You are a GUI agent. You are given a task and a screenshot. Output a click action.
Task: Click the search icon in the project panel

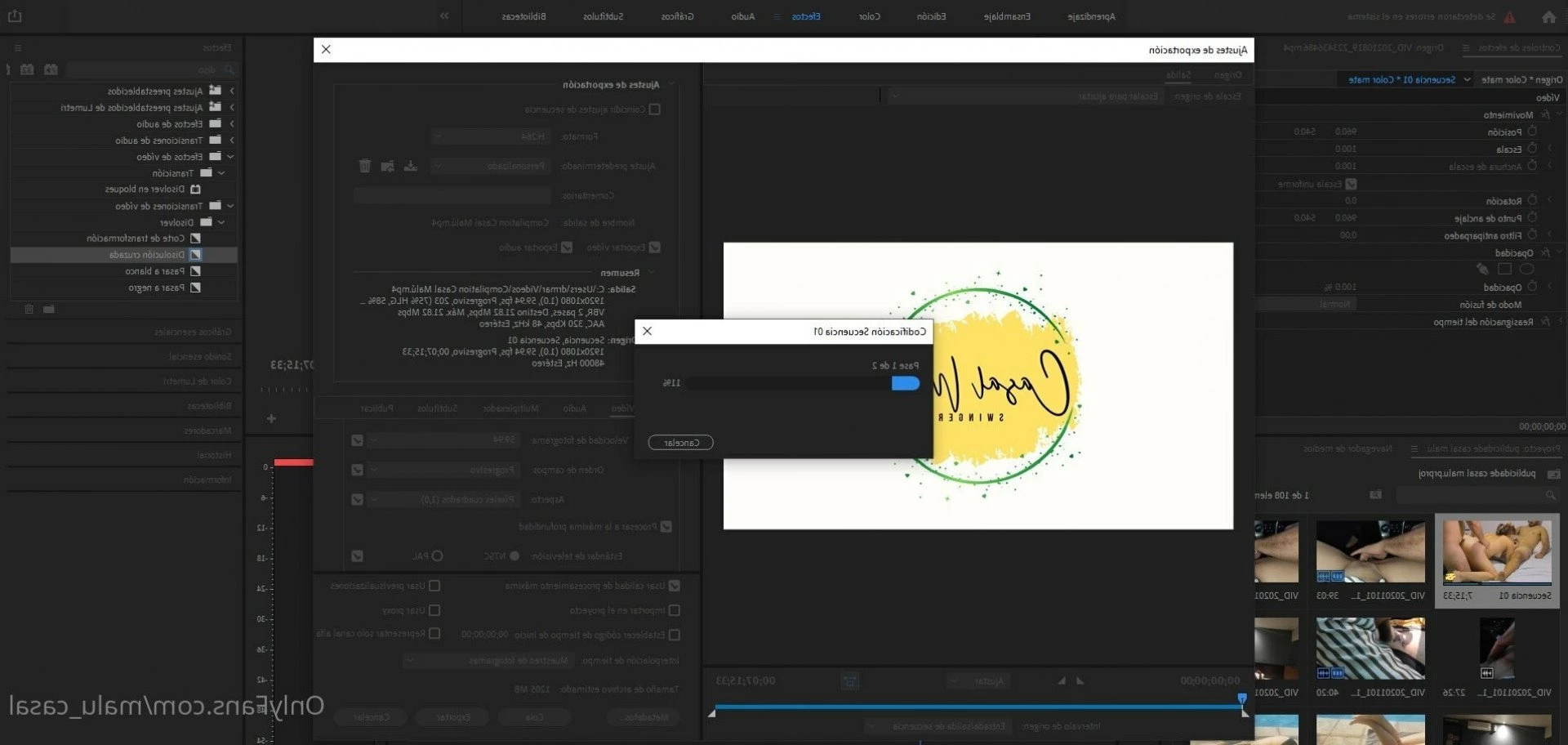(1550, 495)
